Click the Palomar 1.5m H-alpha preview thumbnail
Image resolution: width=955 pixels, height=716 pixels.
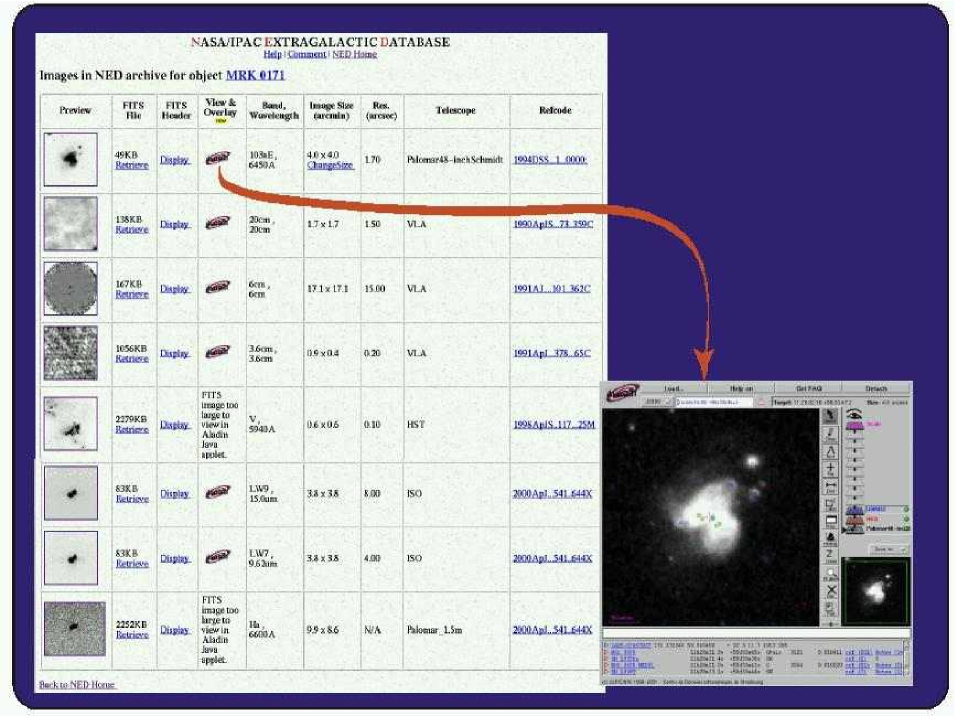[x=74, y=629]
